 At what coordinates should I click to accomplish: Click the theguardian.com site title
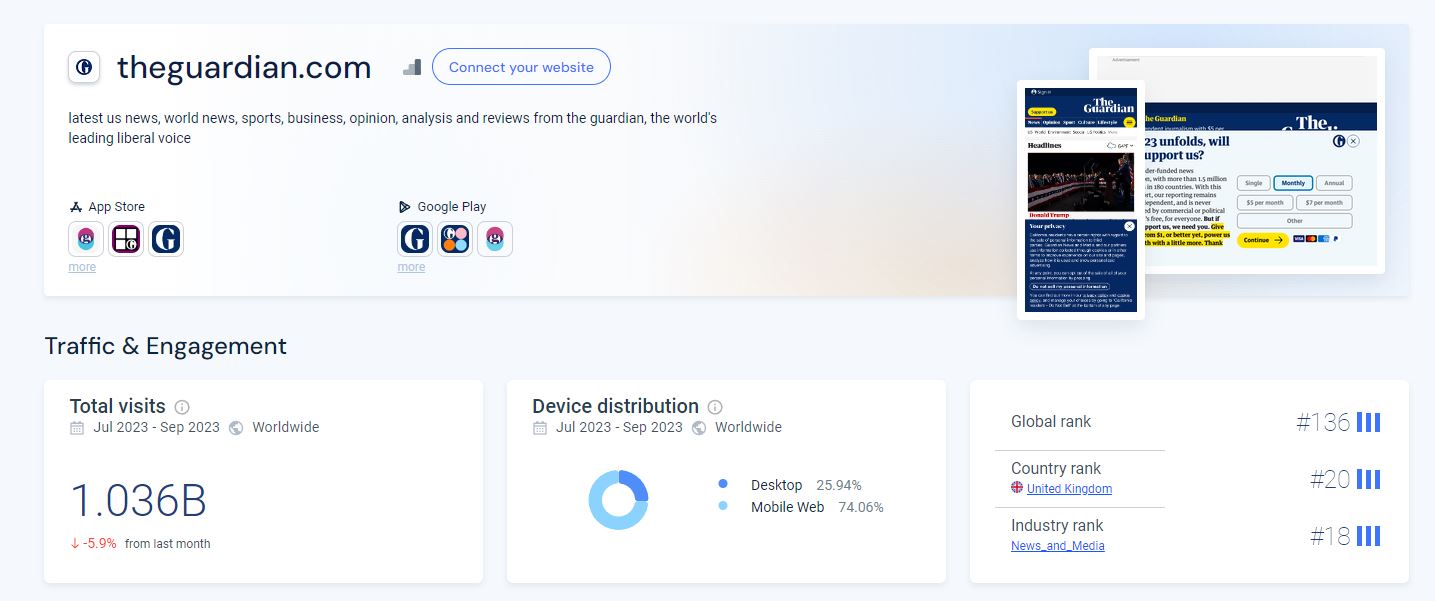click(x=244, y=68)
